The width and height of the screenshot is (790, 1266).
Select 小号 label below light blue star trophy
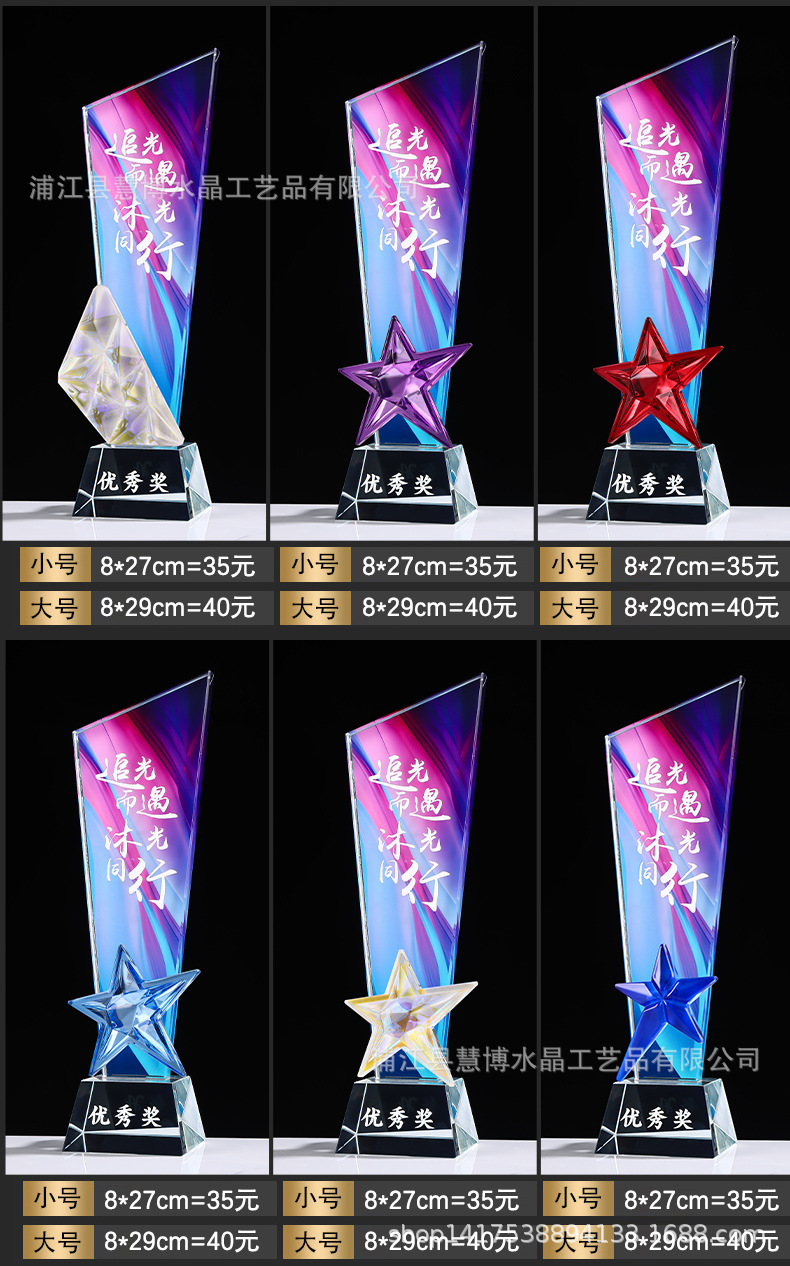(x=57, y=1199)
